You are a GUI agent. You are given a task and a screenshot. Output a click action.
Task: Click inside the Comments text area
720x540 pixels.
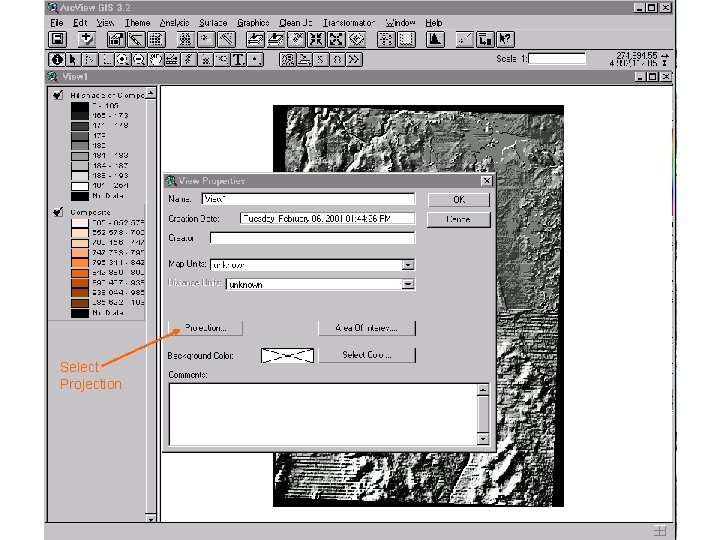click(323, 414)
